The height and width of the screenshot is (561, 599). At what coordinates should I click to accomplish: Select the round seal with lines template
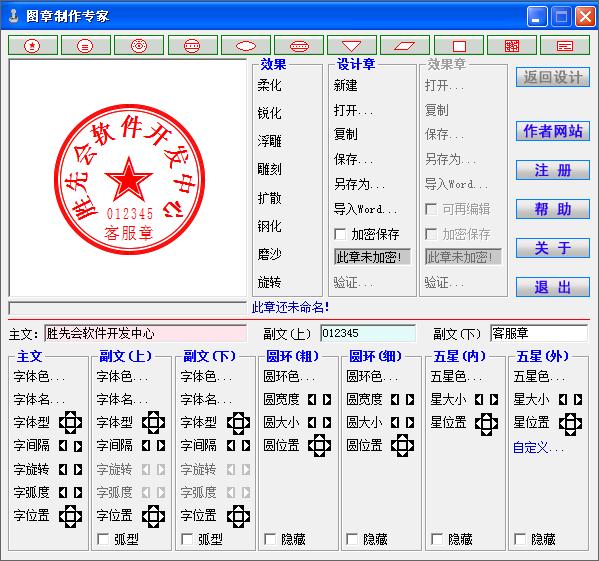click(86, 46)
